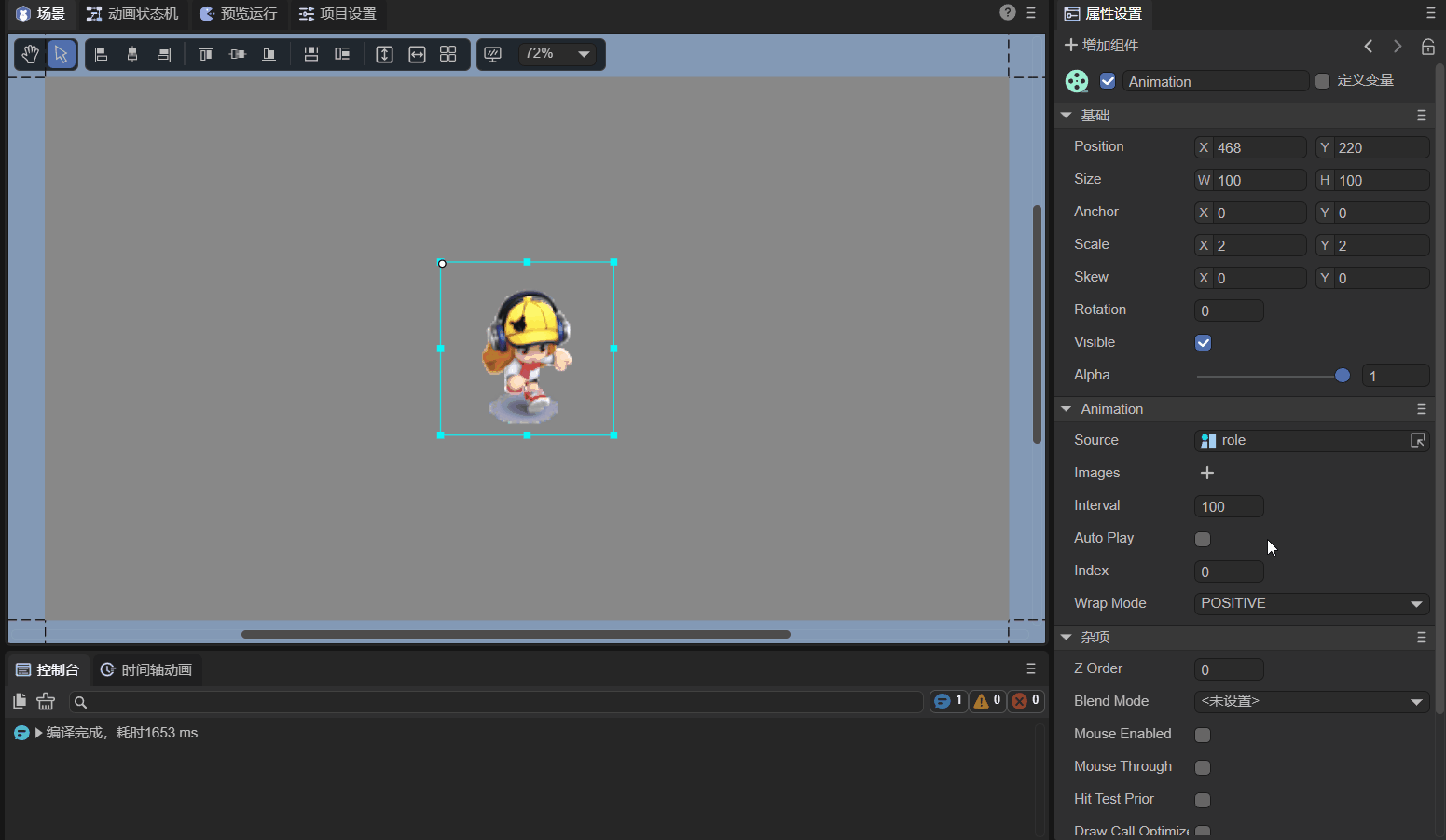Collapse the Animation properties section
1446x840 pixels.
coord(1067,409)
